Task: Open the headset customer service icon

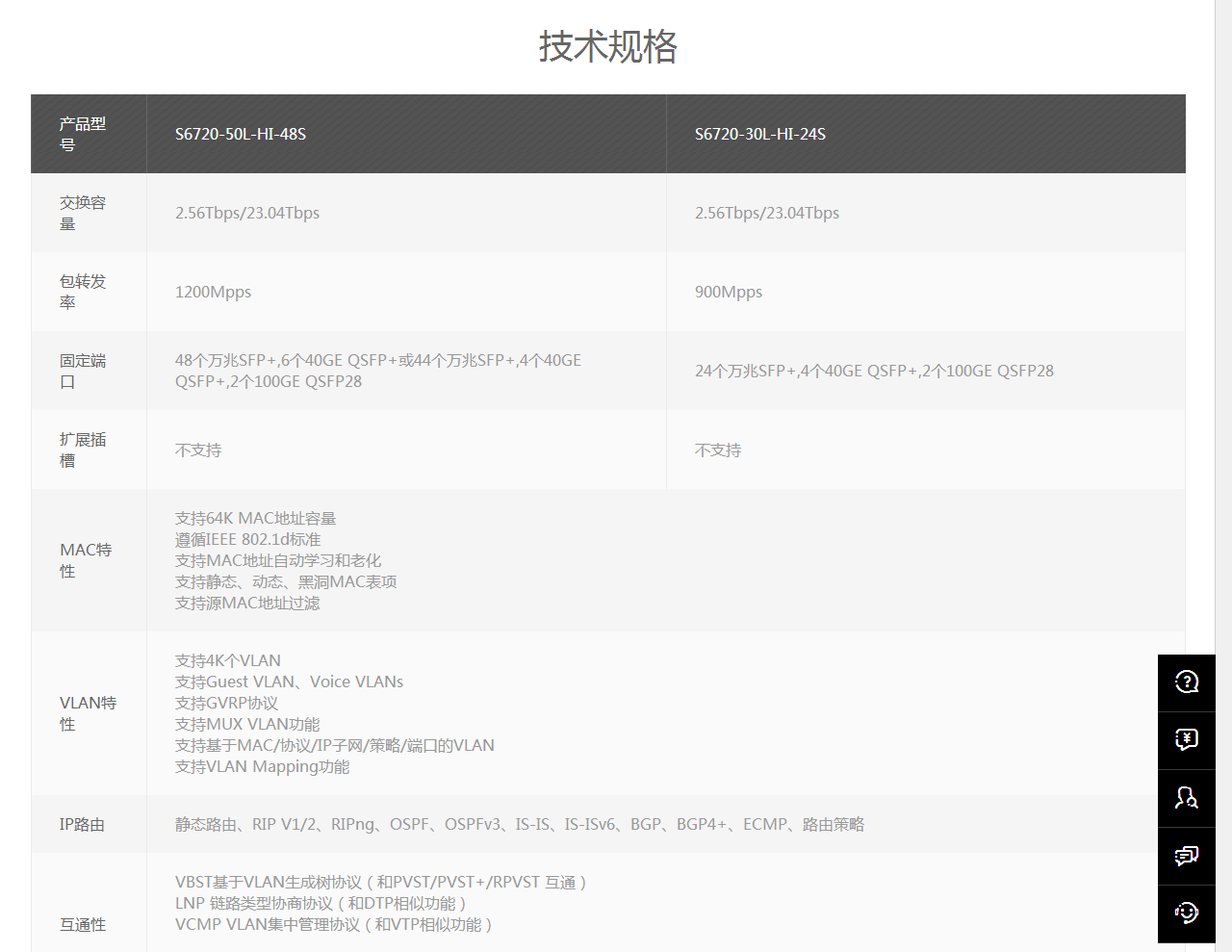Action: click(1187, 913)
